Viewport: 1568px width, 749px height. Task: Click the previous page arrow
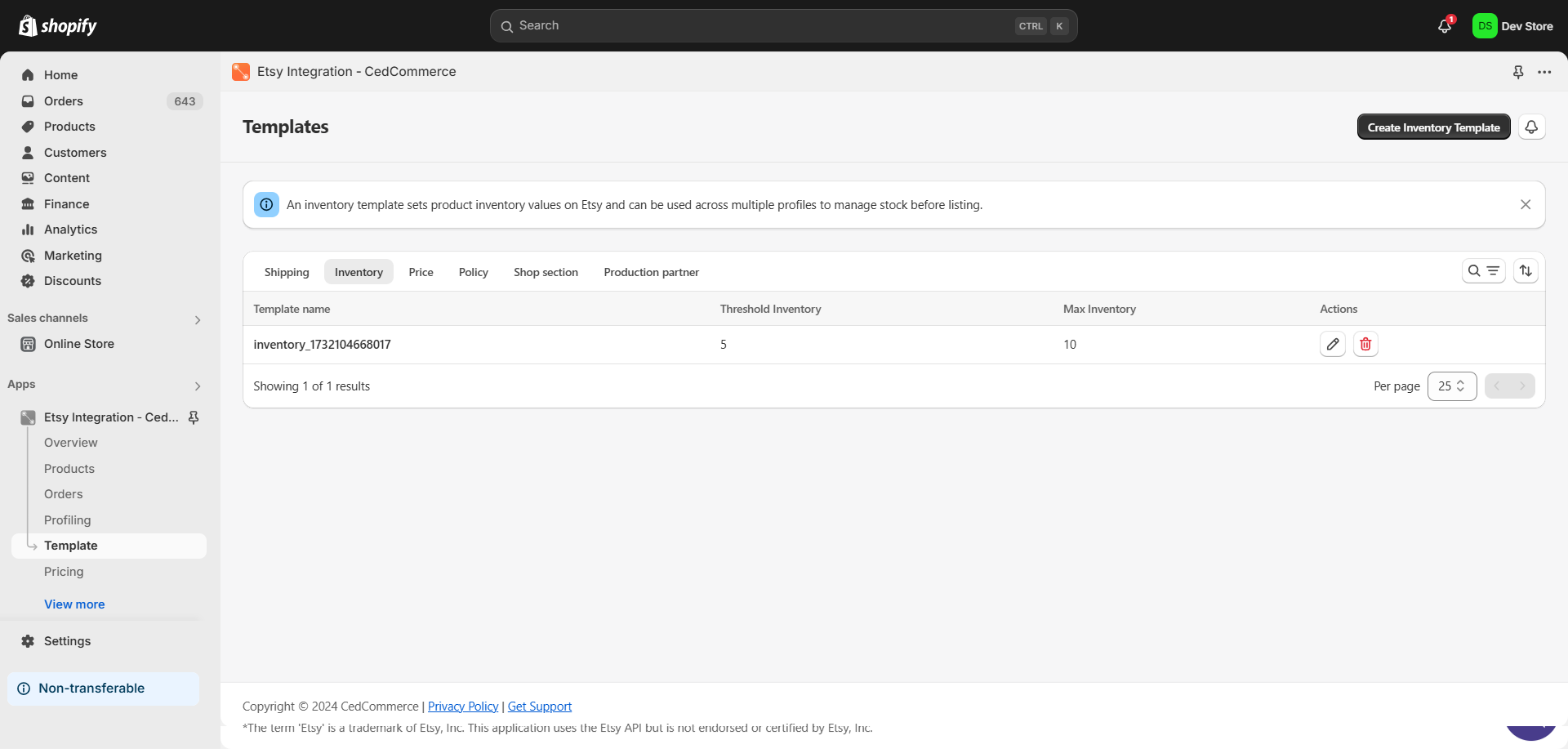tap(1497, 386)
